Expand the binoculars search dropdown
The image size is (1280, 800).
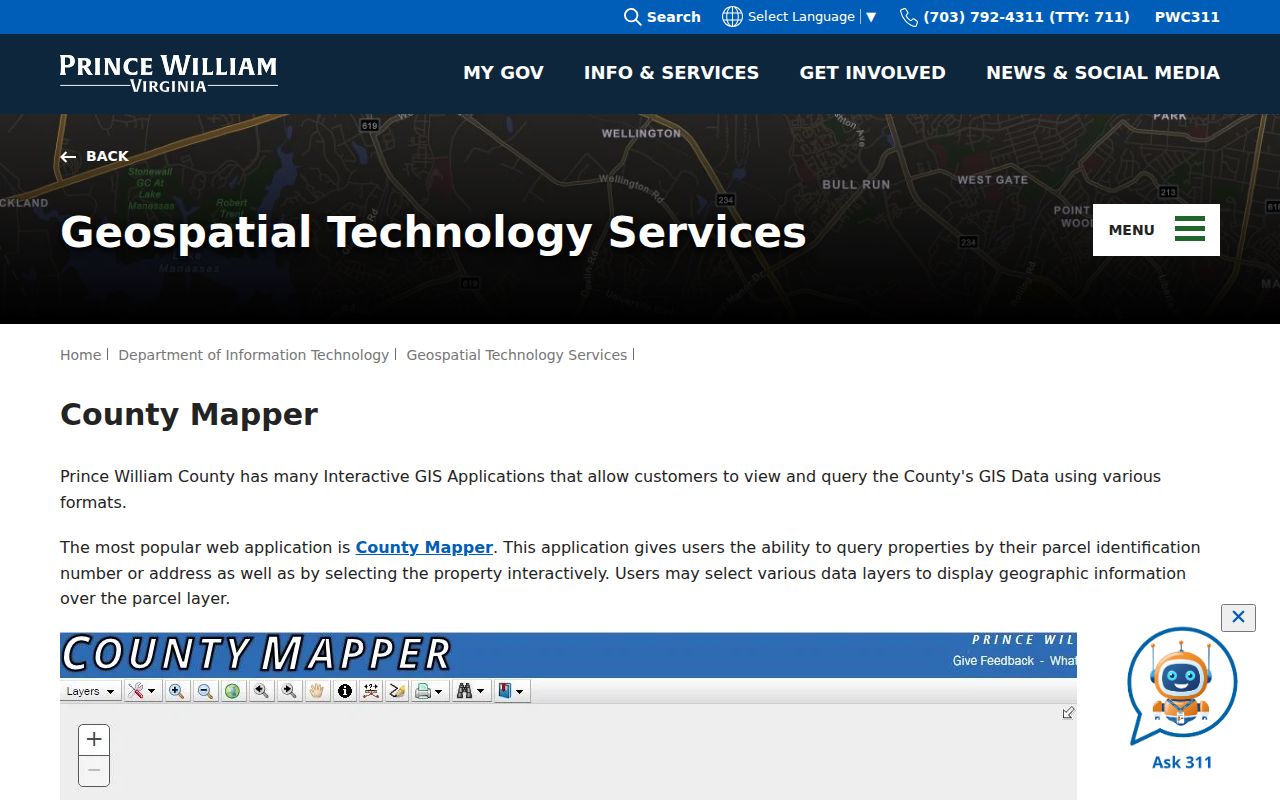[471, 691]
